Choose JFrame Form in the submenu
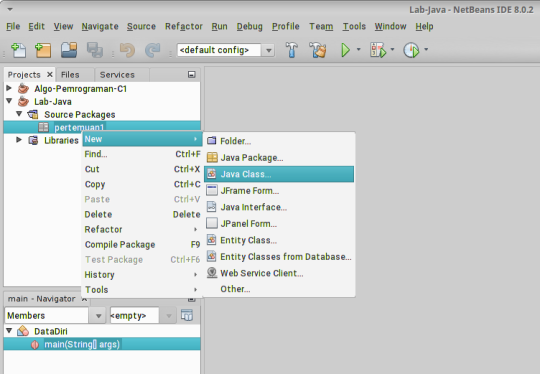Viewport: 540px width, 374px height. click(279, 190)
